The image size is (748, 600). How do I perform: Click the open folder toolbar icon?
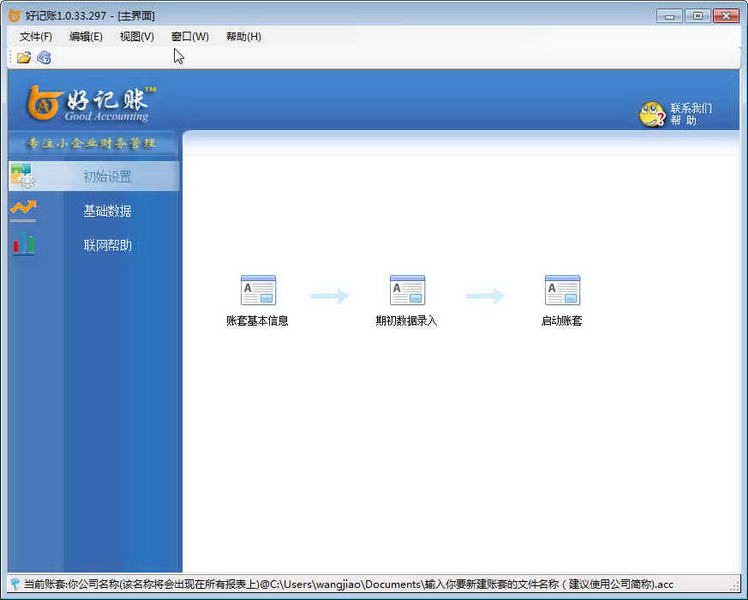click(x=24, y=58)
